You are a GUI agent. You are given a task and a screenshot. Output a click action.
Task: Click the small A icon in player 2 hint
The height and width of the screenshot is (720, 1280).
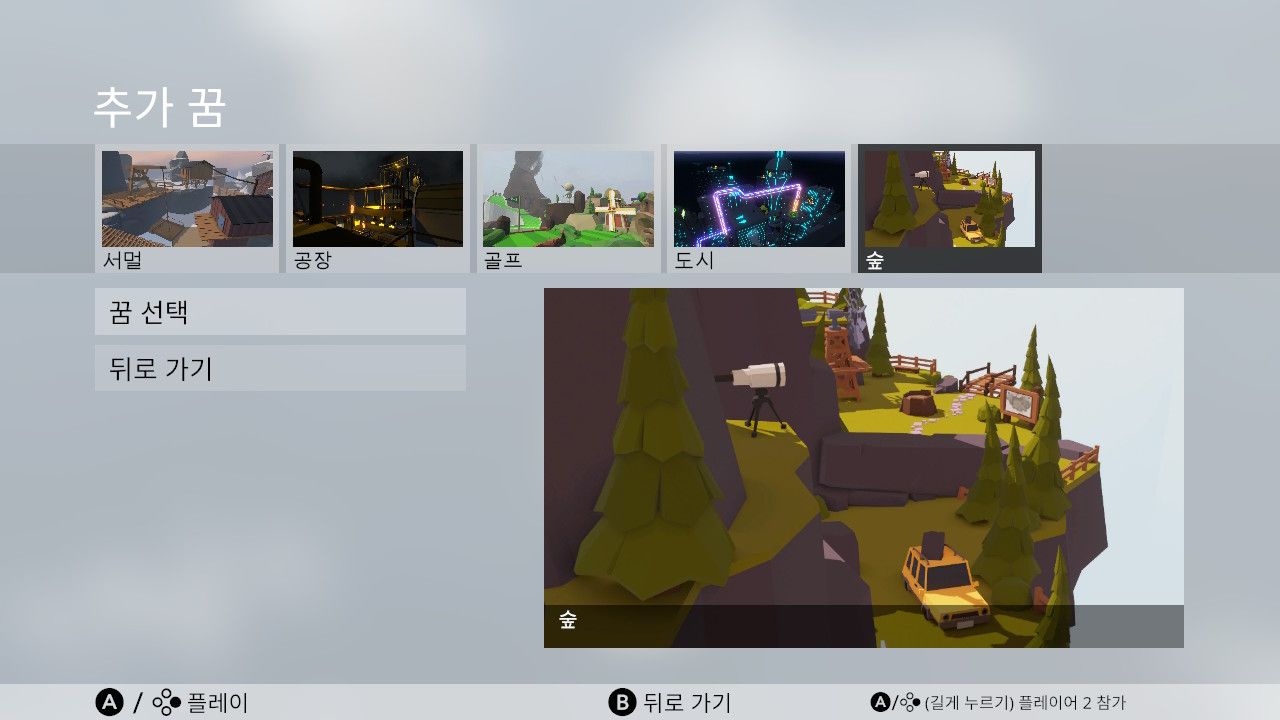pyautogui.click(x=880, y=703)
